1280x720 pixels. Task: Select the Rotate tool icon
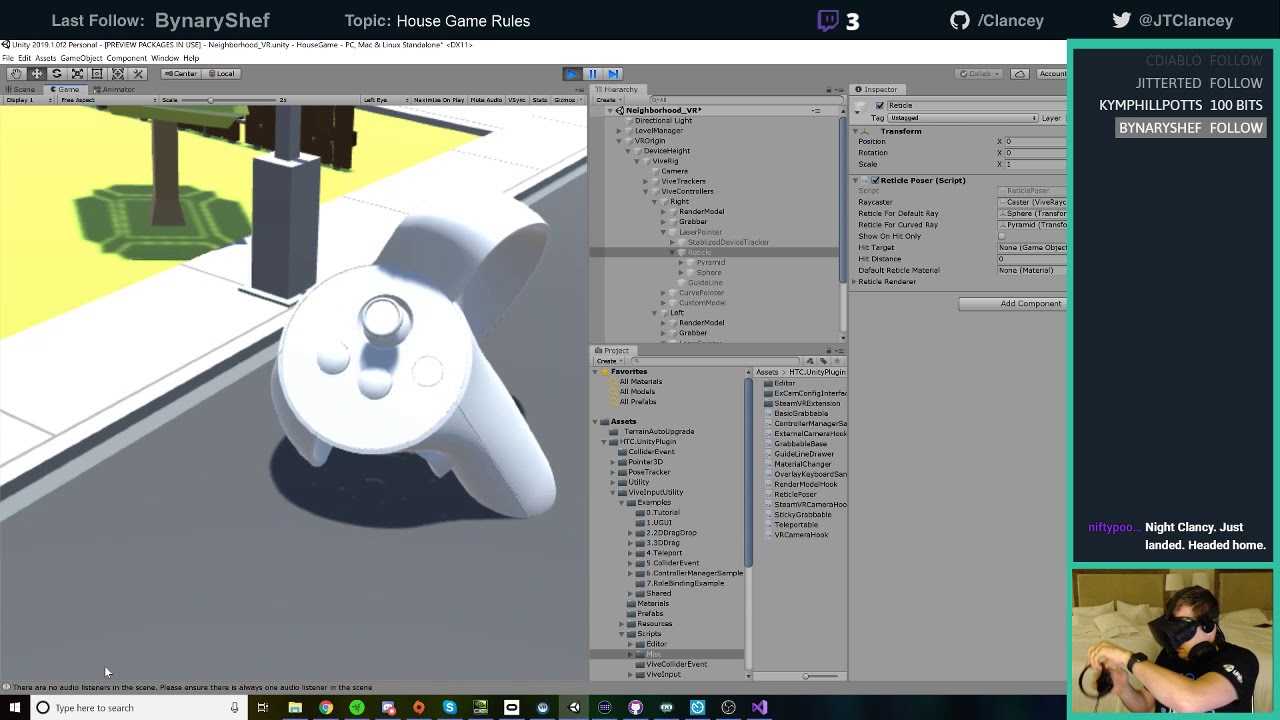coord(57,74)
